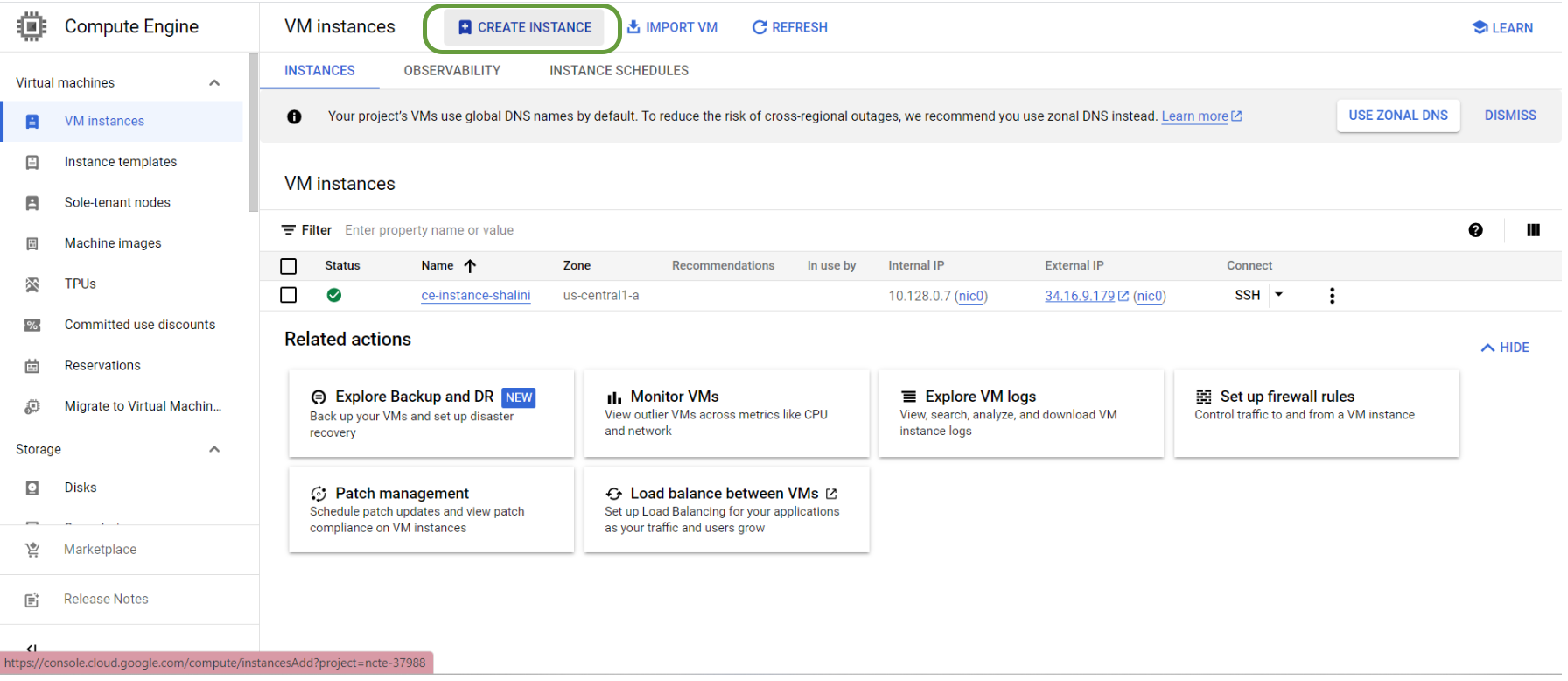This screenshot has width=1568, height=681.
Task: Click the info icon in DNS banner
Action: pos(294,116)
